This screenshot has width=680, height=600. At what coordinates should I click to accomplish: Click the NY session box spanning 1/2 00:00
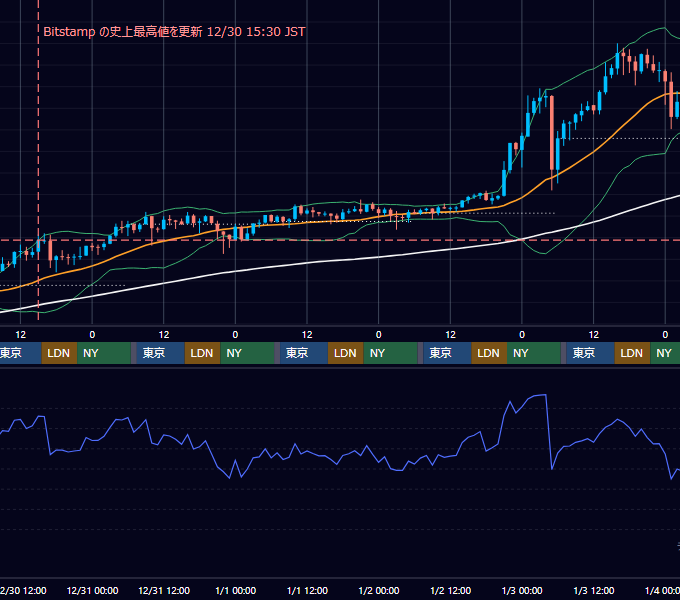[x=390, y=353]
